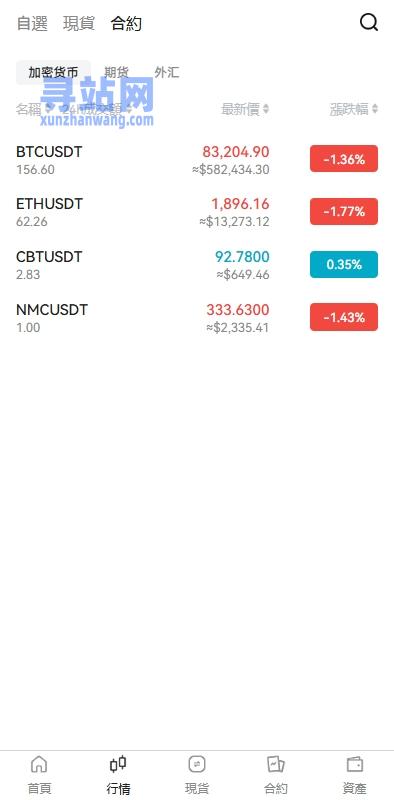394x800 pixels.
Task: Select the 合約 top tab
Action: pos(126,23)
